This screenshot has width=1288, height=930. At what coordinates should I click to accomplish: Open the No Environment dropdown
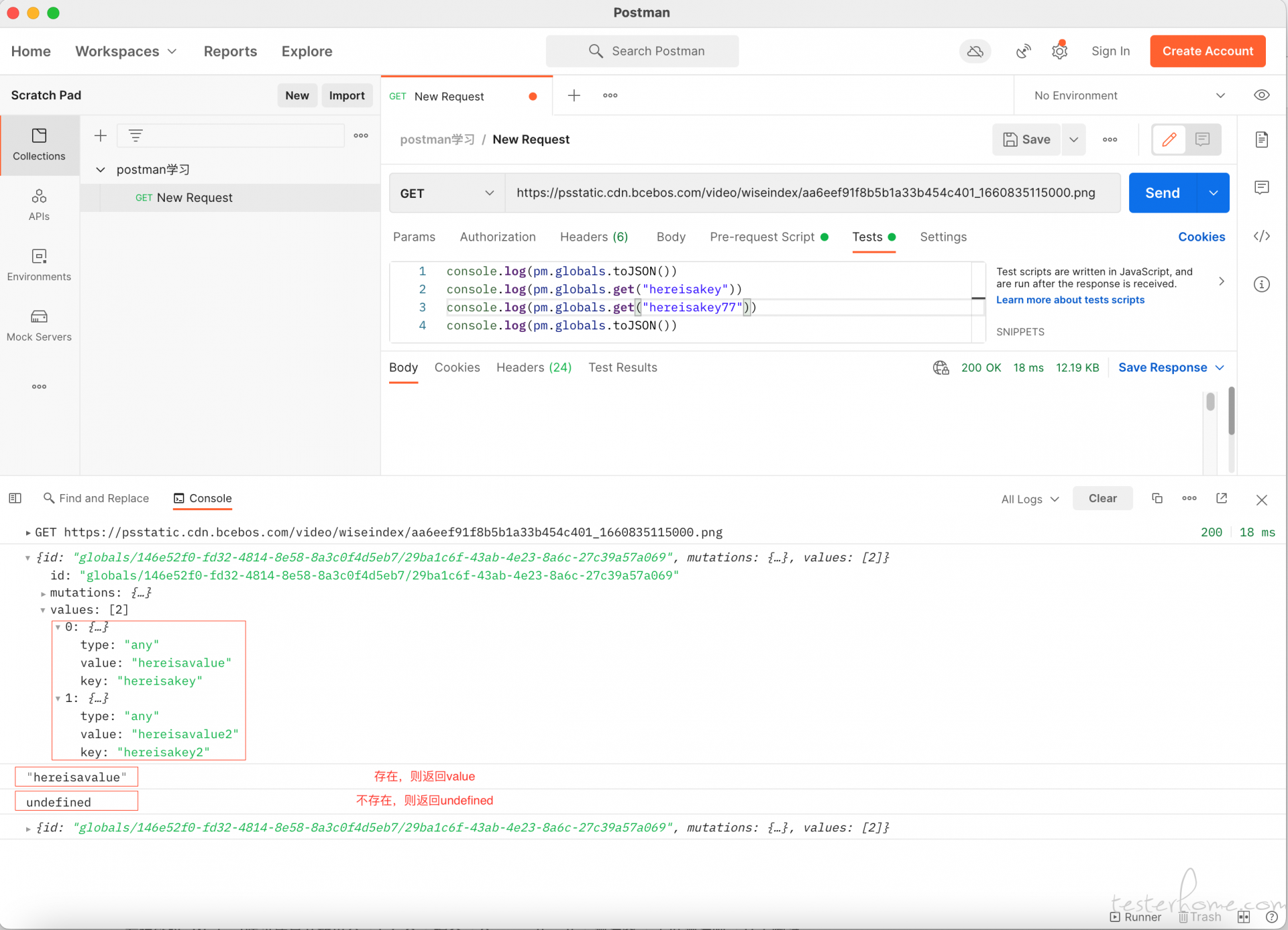coord(1130,95)
